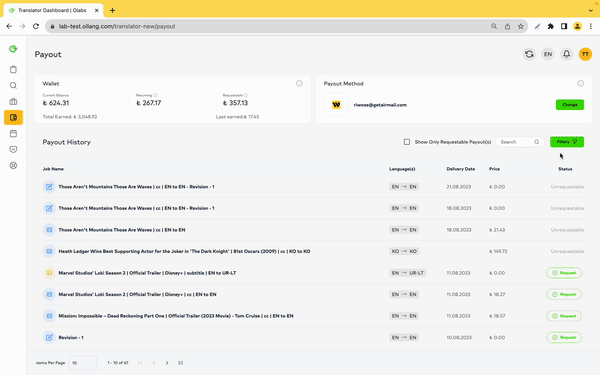Open the clipboard jobs icon in sidebar
Screen dimensions: 600x375
pos(13,69)
